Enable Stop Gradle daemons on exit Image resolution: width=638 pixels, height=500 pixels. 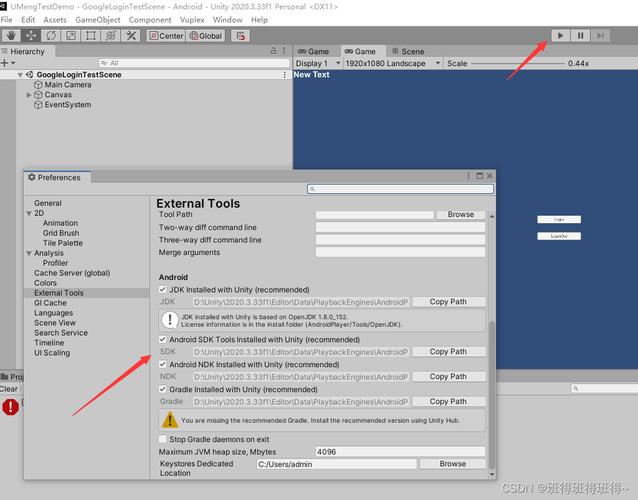point(164,439)
